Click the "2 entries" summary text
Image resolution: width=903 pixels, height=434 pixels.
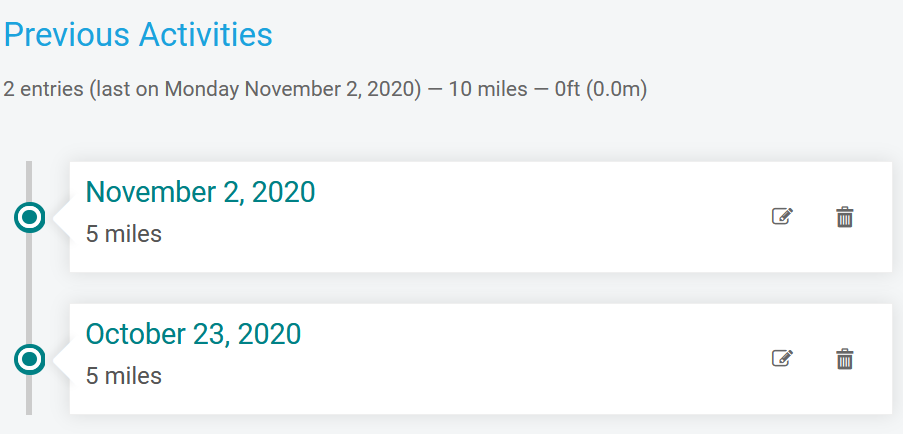pos(43,90)
